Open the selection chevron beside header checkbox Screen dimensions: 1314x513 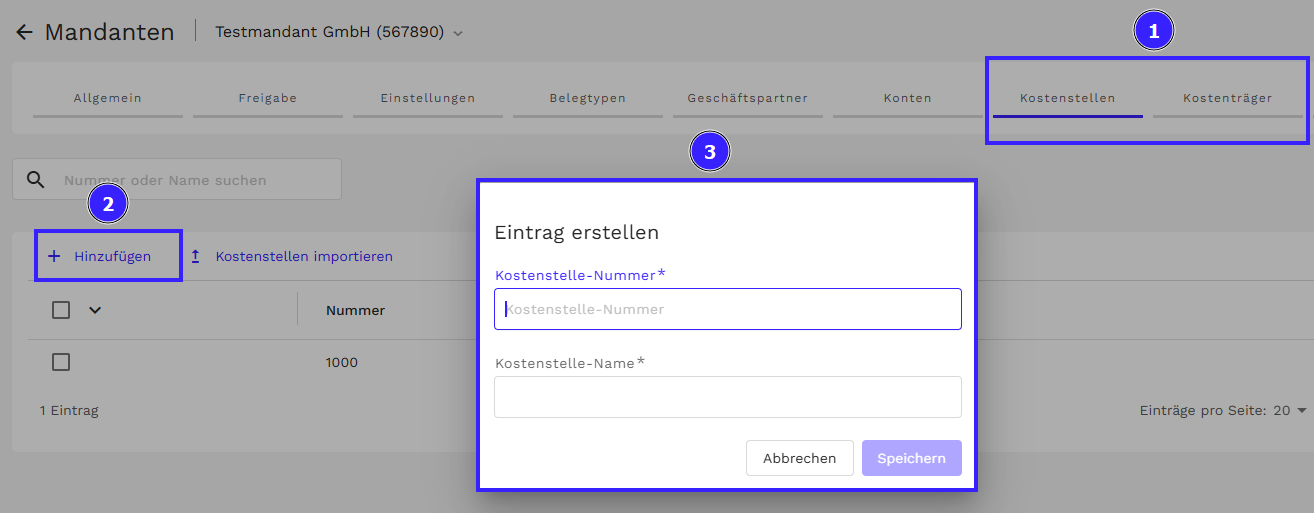[x=95, y=310]
